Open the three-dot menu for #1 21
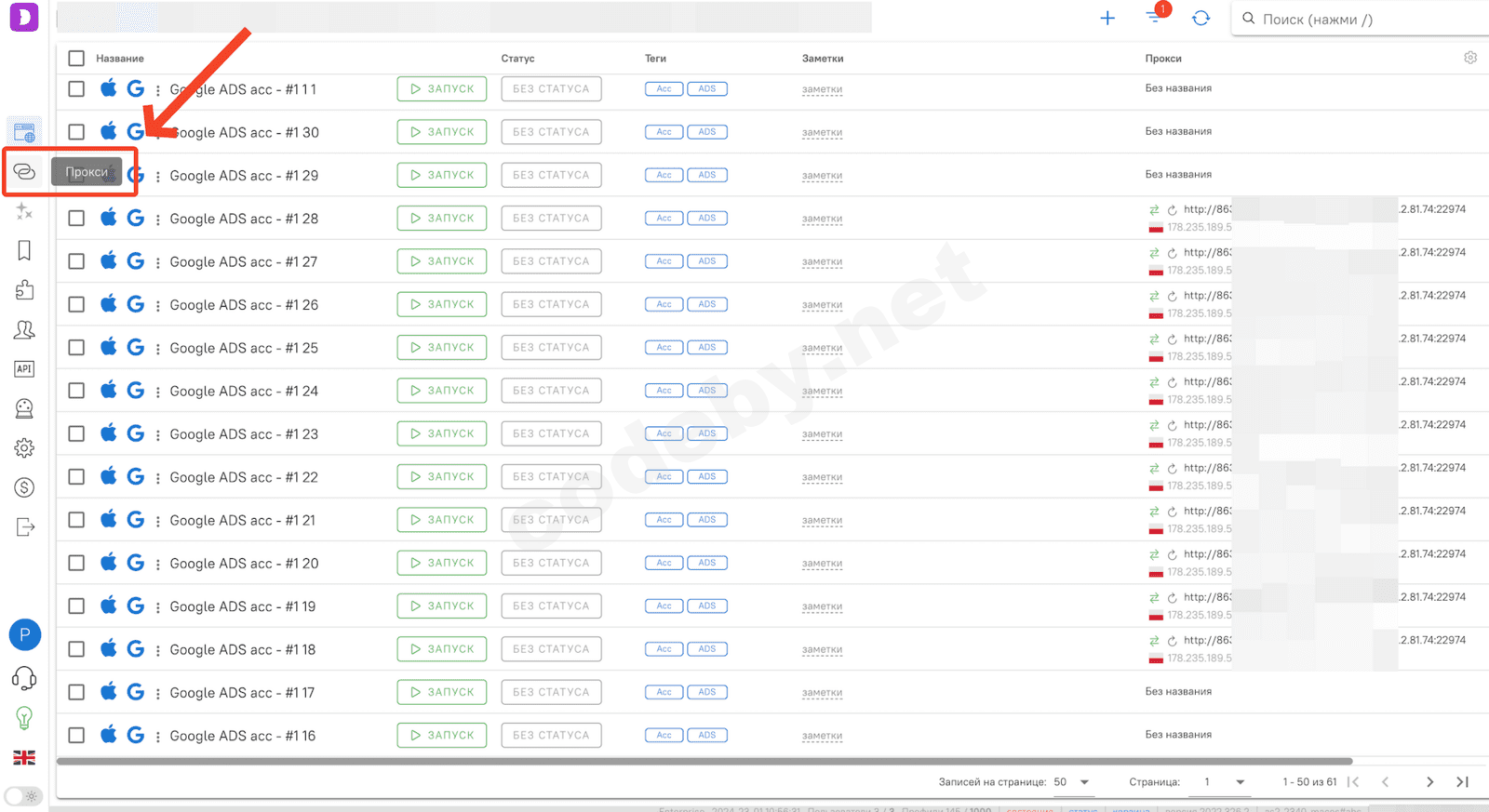The width and height of the screenshot is (1489, 812). [157, 521]
